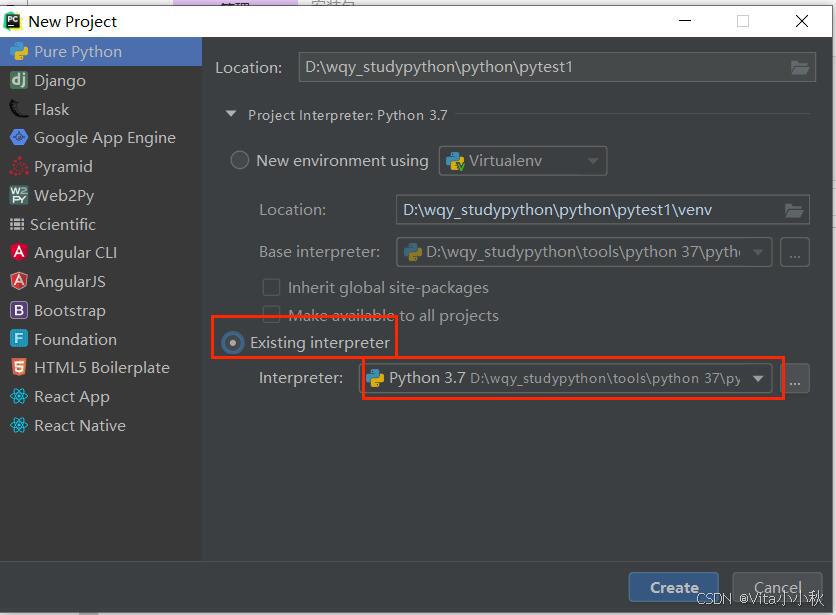This screenshot has height=615, width=836.
Task: Click the HTML5 Boilerplate icon
Action: point(19,368)
